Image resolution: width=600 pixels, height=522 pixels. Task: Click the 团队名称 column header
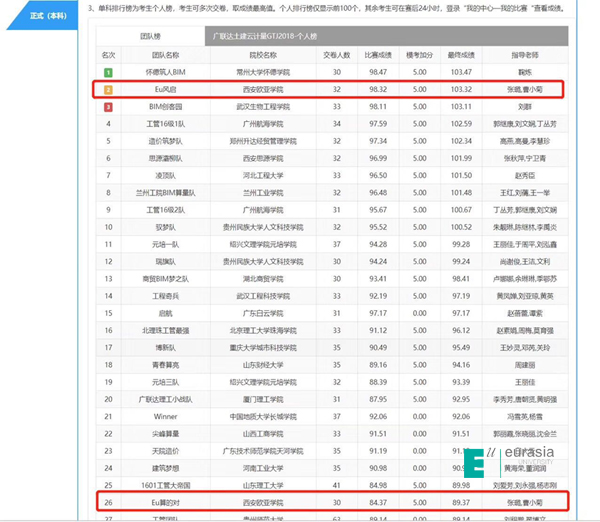[165, 57]
